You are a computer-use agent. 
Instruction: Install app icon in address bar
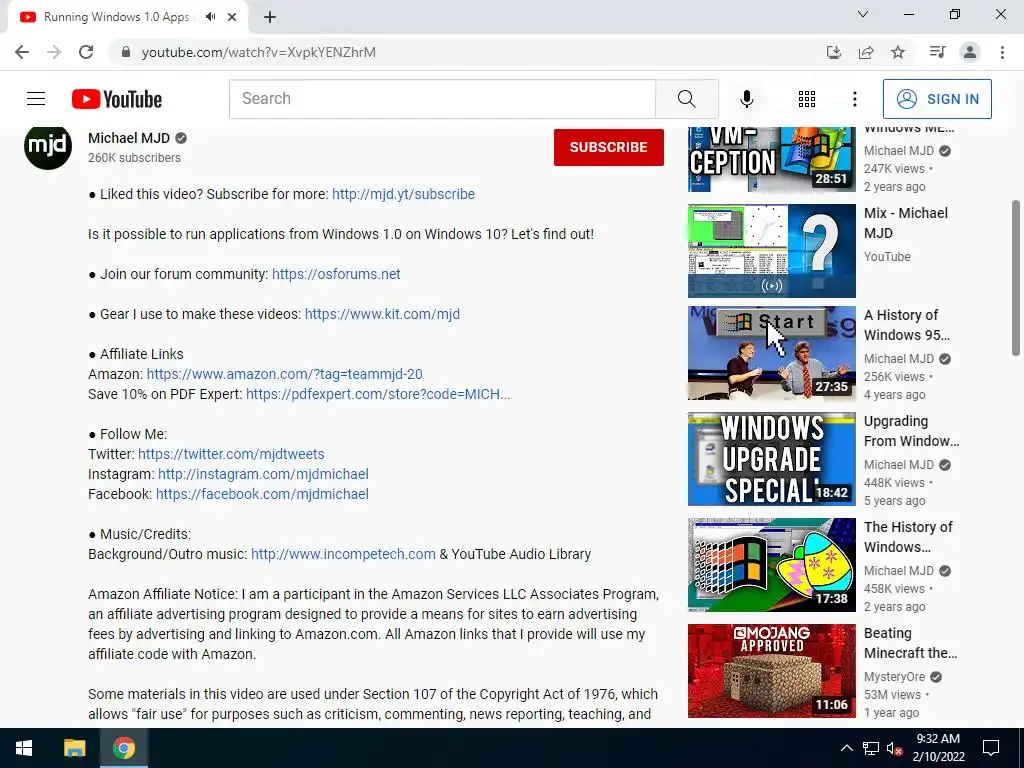click(833, 52)
